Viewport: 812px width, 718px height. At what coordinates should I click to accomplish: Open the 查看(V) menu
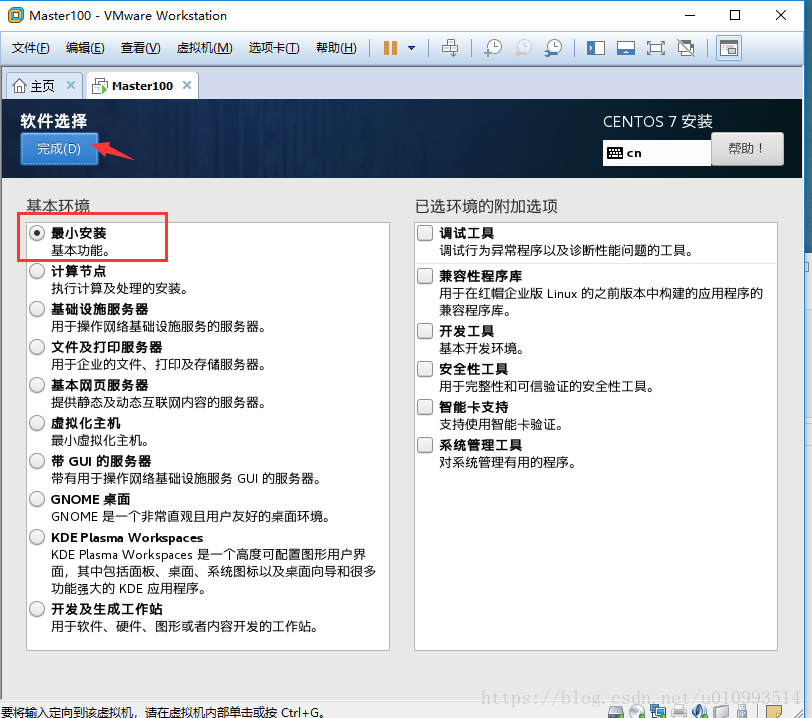point(140,48)
